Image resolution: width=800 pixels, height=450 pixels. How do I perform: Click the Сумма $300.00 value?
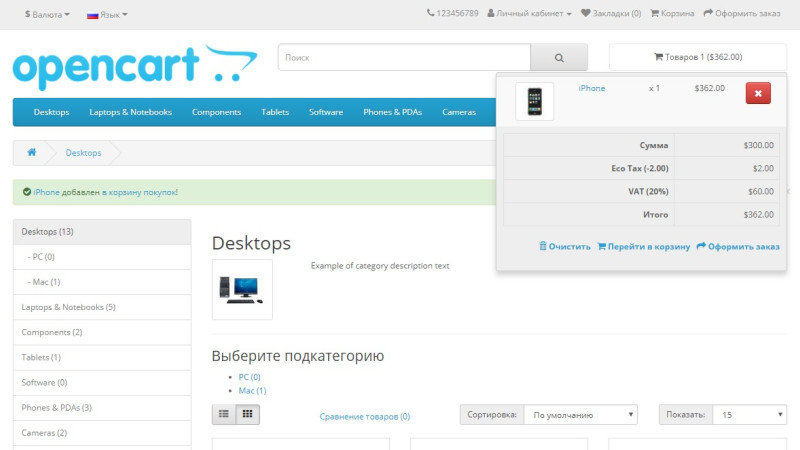coord(758,145)
